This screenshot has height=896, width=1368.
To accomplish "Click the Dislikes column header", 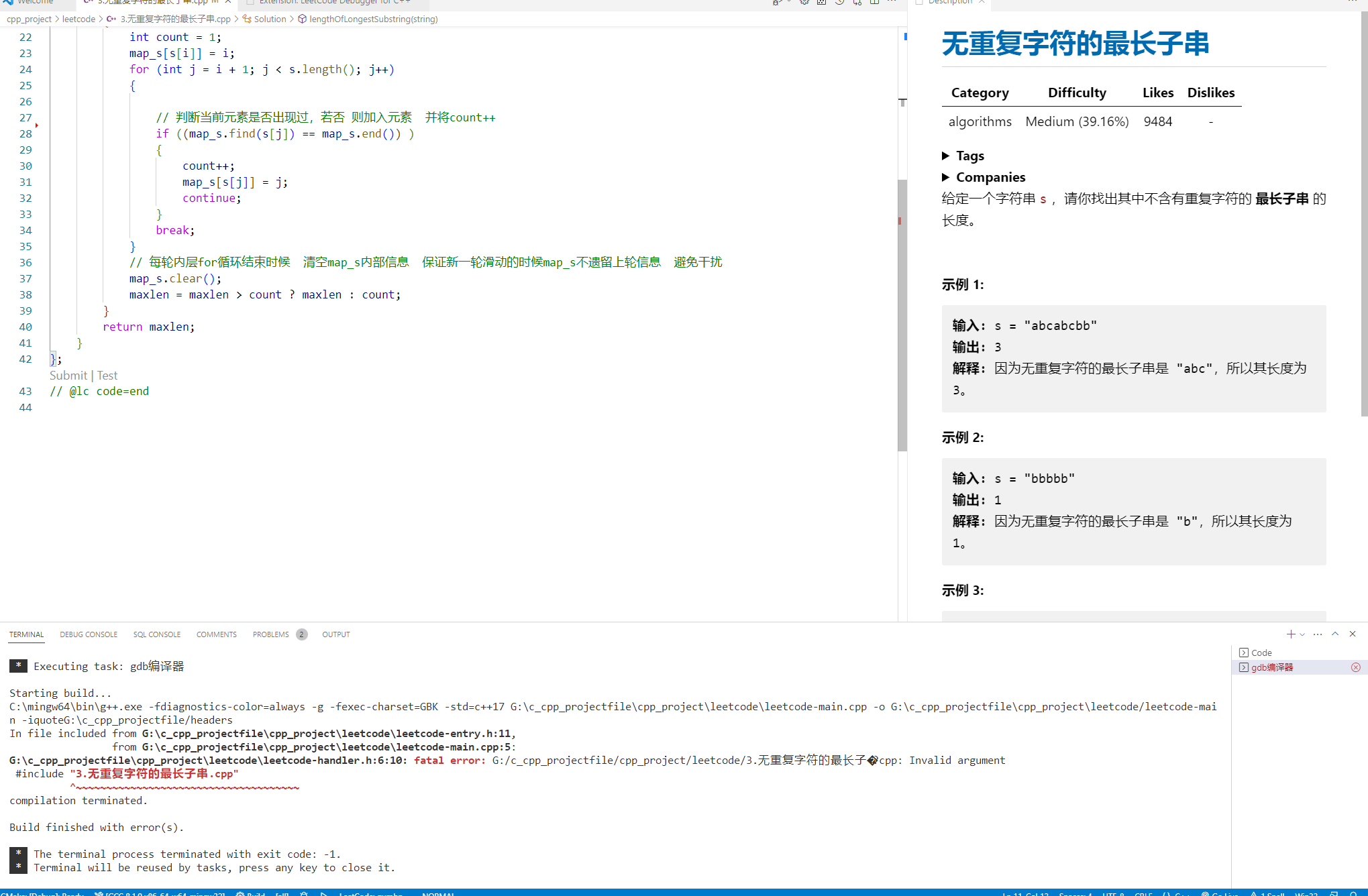I will click(1211, 93).
